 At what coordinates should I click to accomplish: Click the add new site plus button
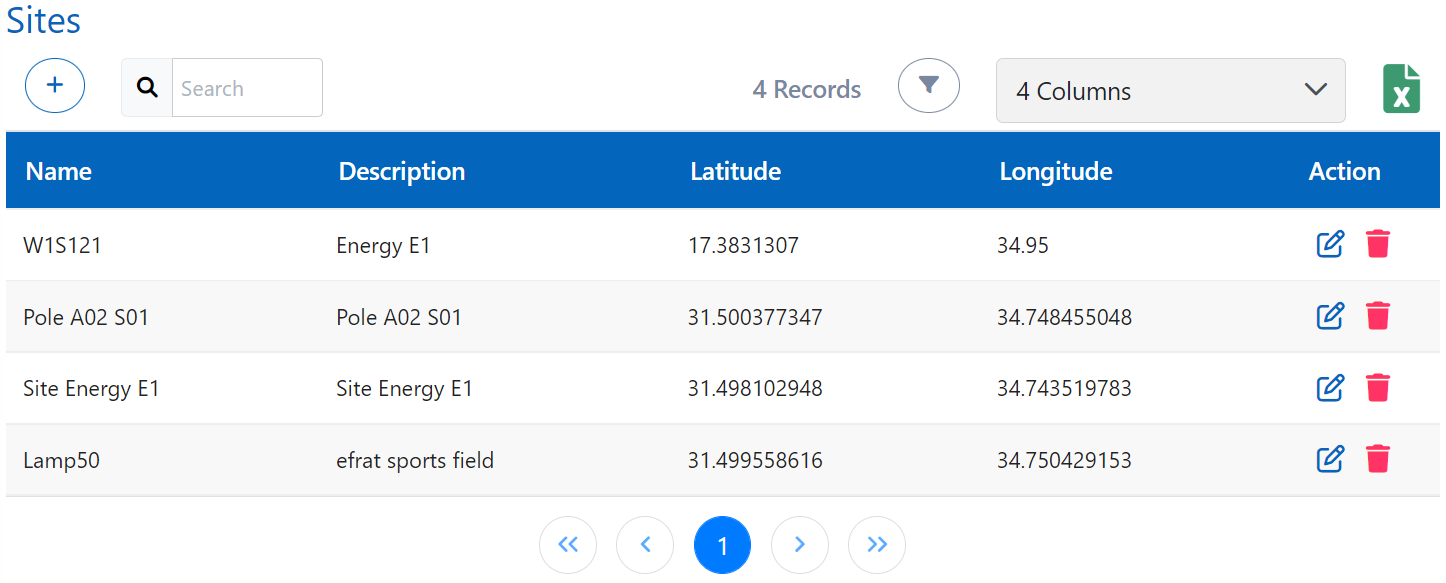tap(55, 85)
